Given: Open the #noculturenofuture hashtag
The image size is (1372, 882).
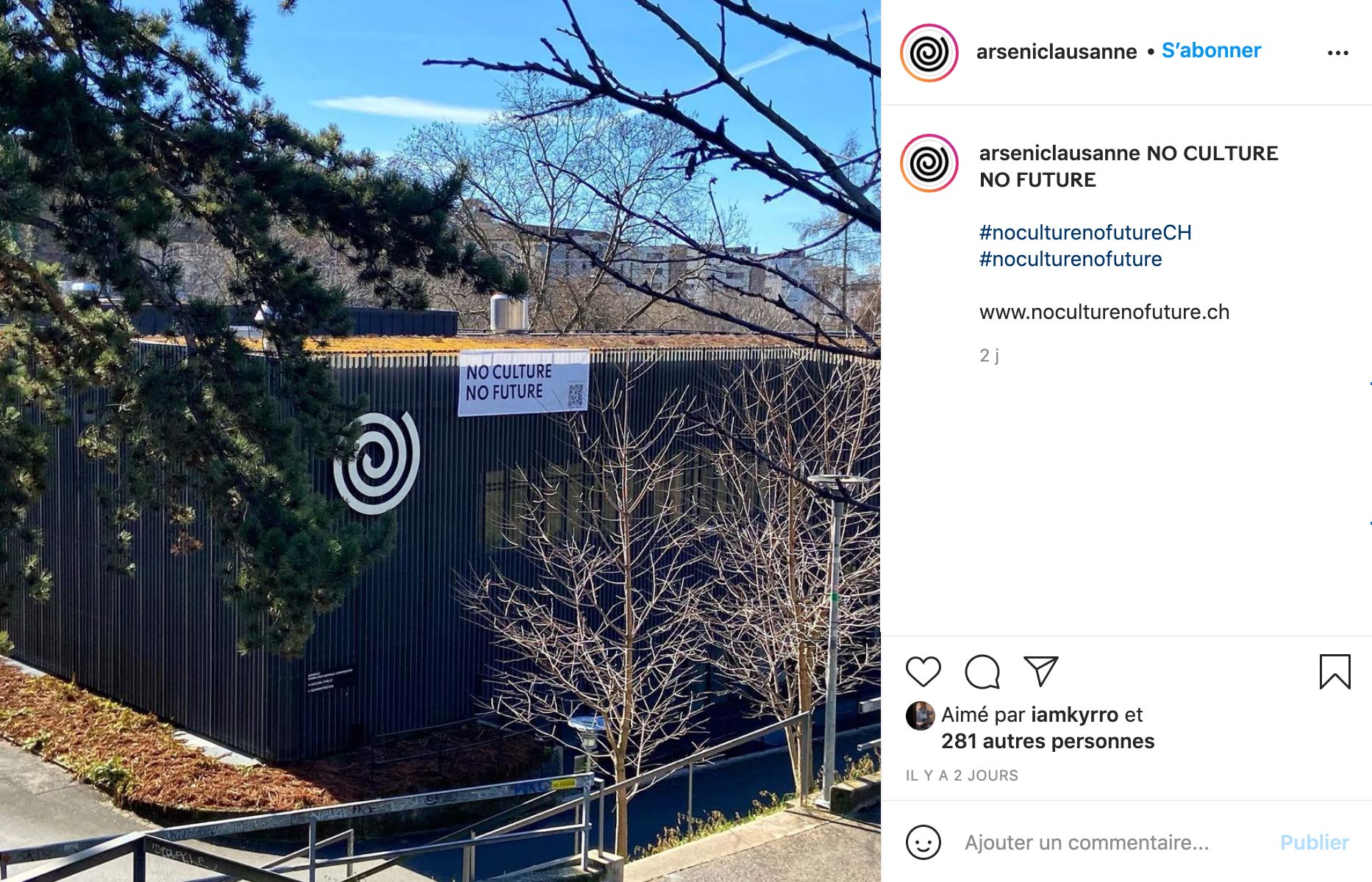Looking at the screenshot, I should pyautogui.click(x=1071, y=259).
